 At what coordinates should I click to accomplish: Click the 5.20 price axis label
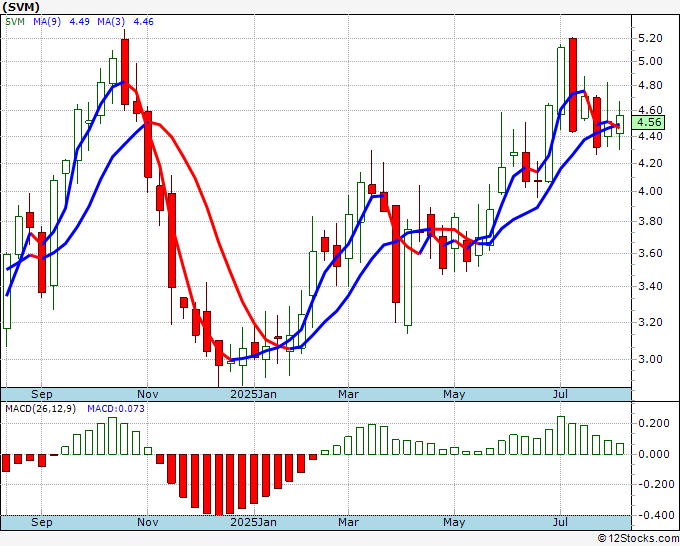(650, 38)
